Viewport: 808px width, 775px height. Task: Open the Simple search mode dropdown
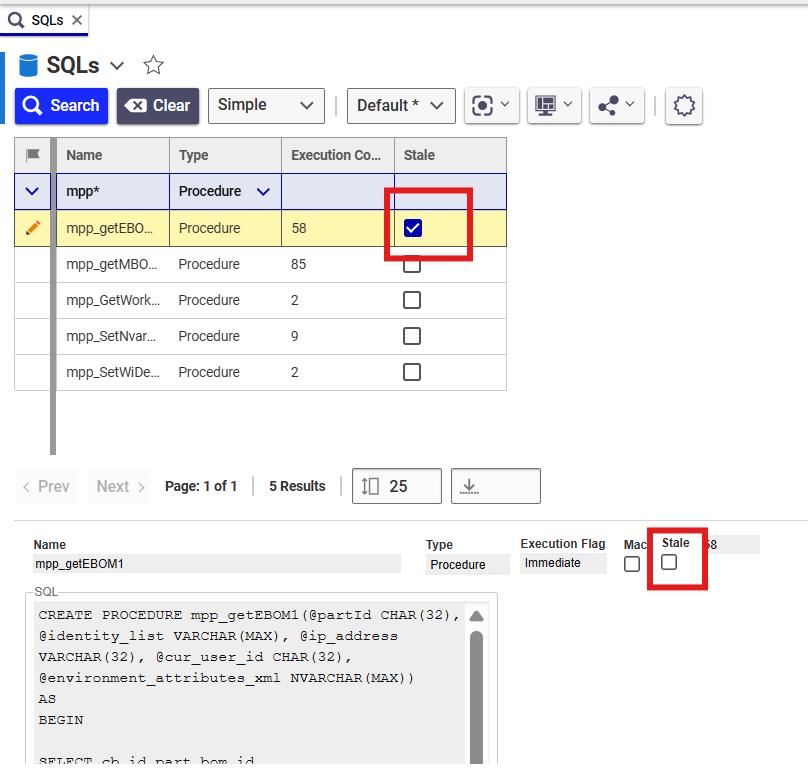pyautogui.click(x=266, y=105)
